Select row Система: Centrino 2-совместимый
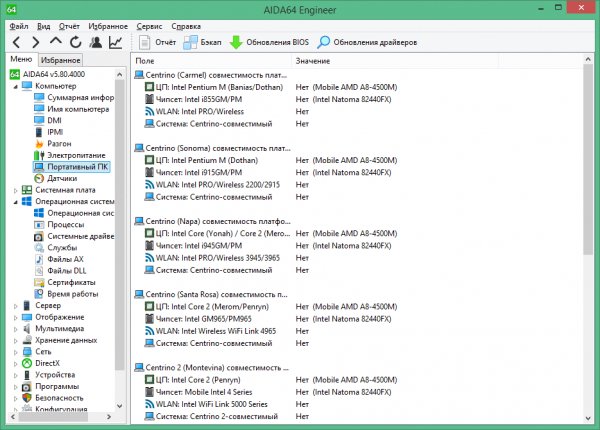The width and height of the screenshot is (600, 430). (212, 416)
